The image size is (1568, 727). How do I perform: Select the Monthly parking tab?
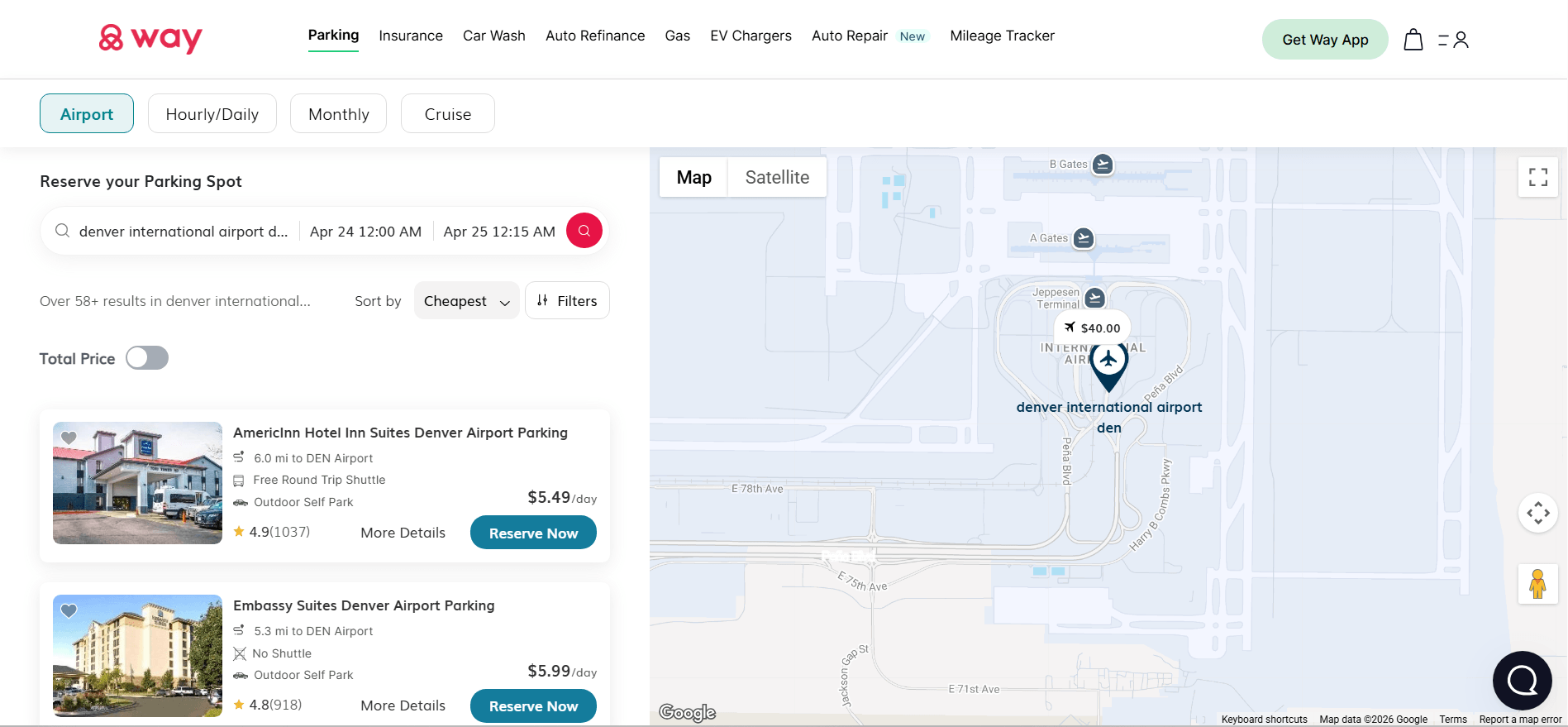coord(338,114)
